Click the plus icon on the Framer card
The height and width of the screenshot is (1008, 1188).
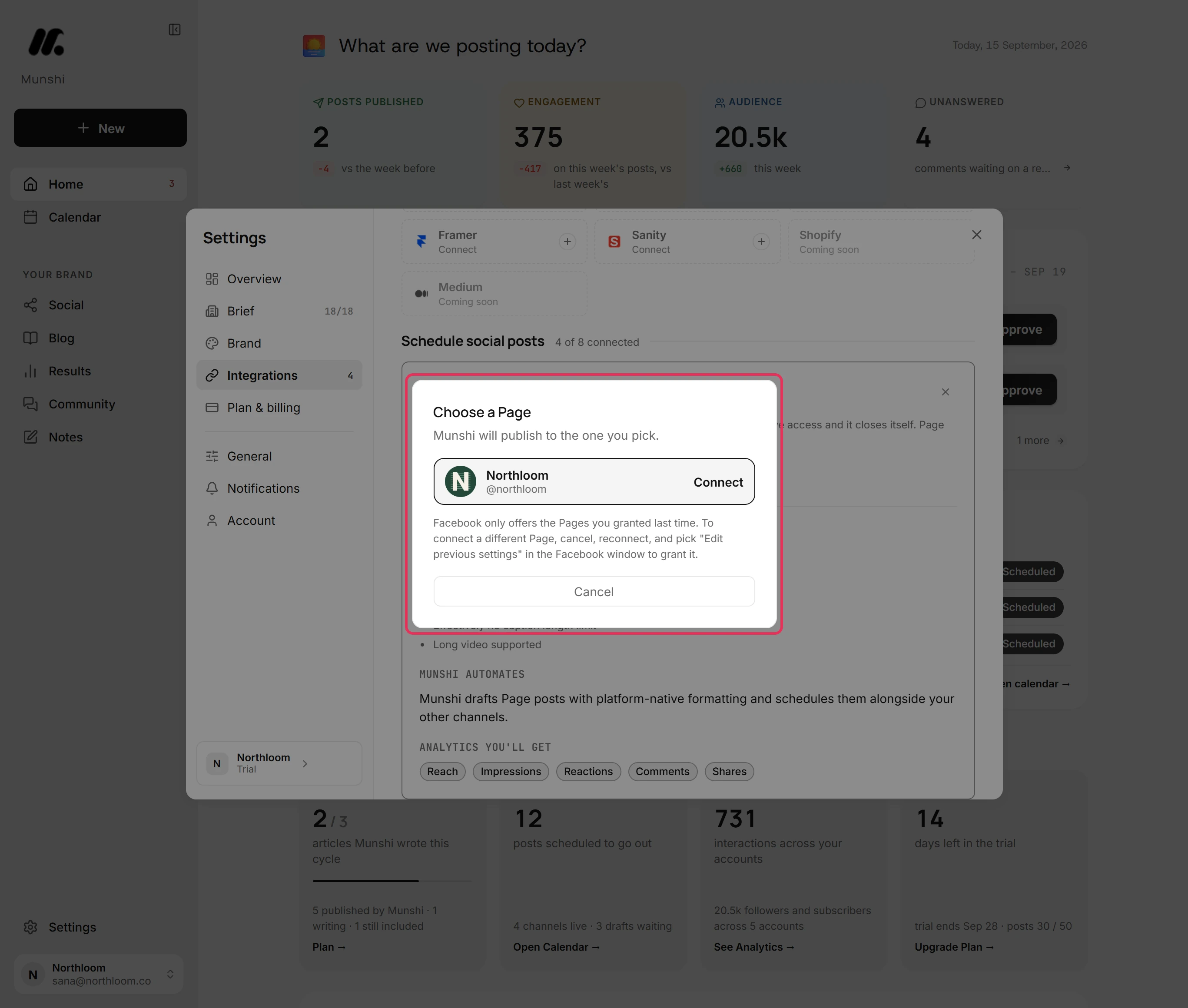click(x=567, y=242)
